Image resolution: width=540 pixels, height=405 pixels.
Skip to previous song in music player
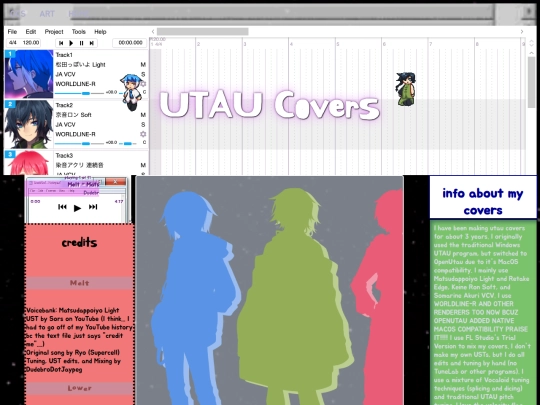pyautogui.click(x=62, y=207)
